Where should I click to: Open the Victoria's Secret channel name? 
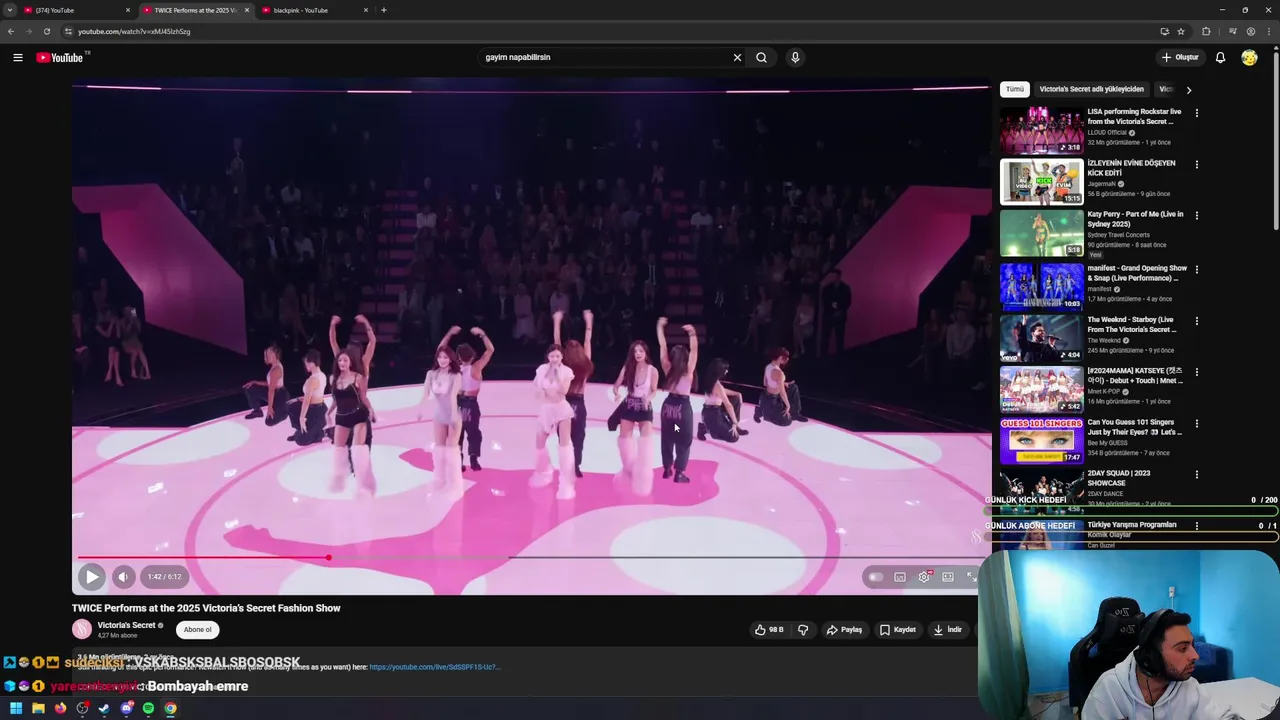point(126,625)
